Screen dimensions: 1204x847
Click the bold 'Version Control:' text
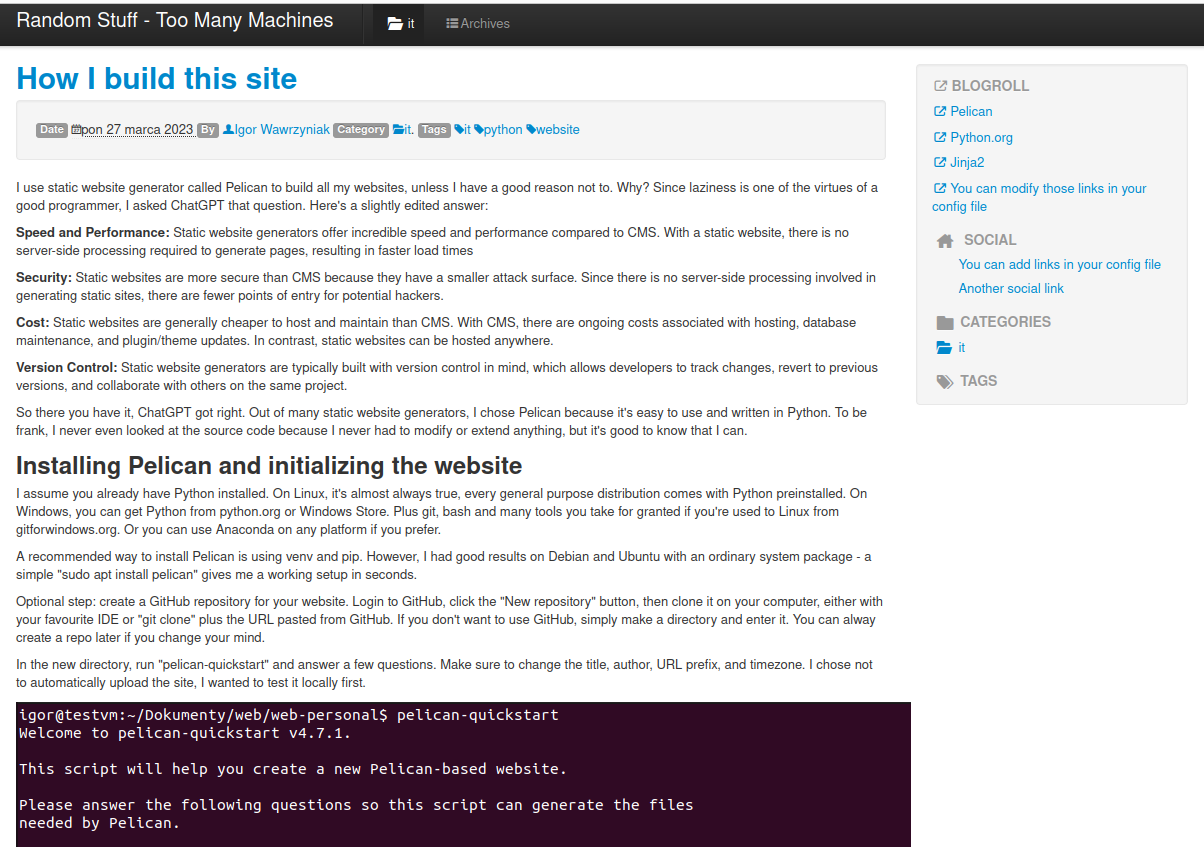[x=67, y=368]
